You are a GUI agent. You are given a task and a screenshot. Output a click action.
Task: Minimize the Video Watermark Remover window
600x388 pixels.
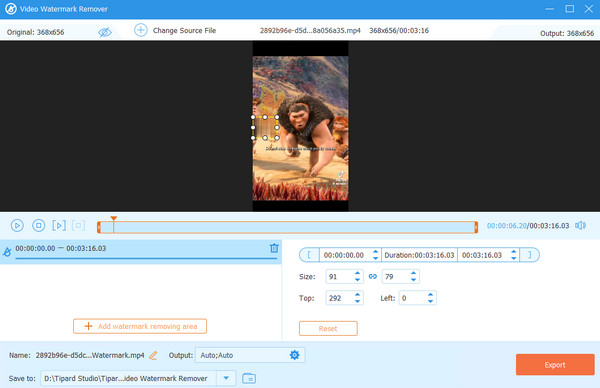coord(549,8)
